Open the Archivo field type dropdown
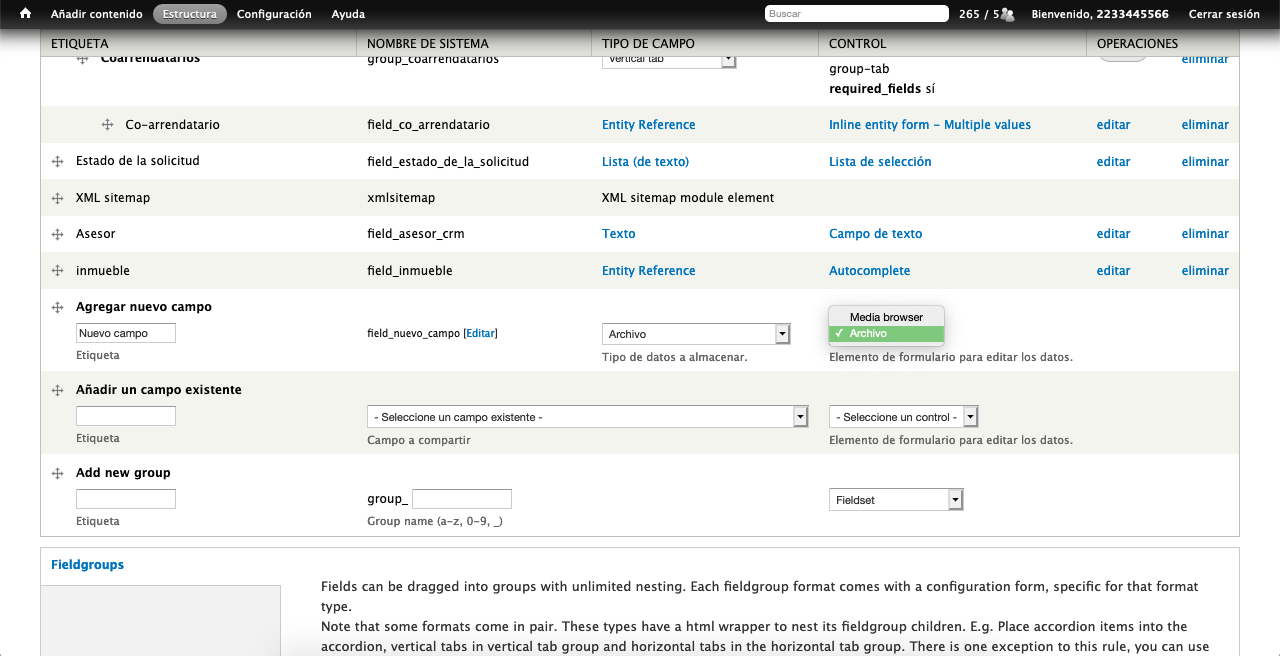Screen dimensions: 1280x656 click(x=696, y=334)
